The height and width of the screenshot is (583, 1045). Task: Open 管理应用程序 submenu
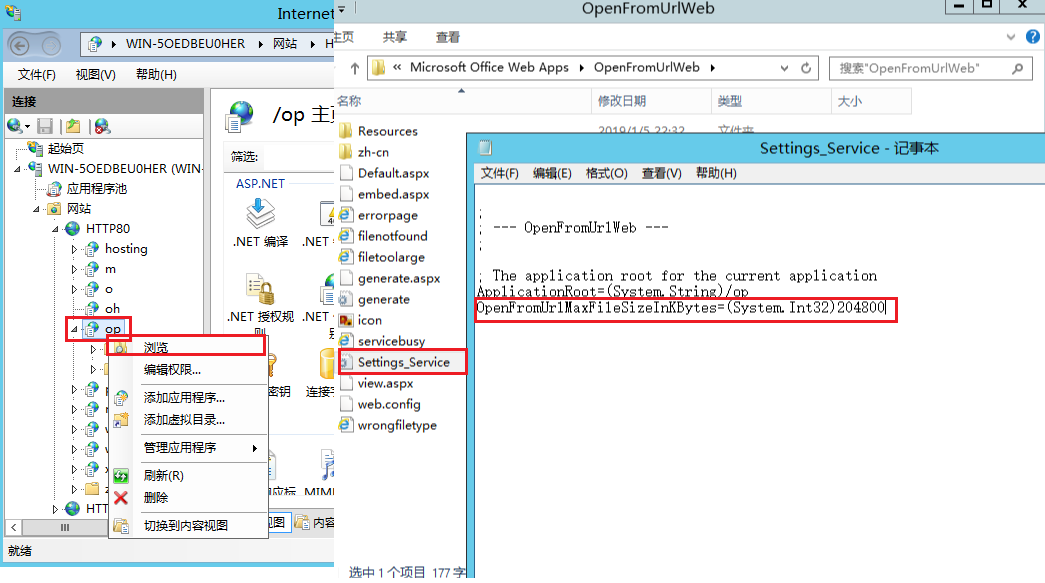coord(189,448)
